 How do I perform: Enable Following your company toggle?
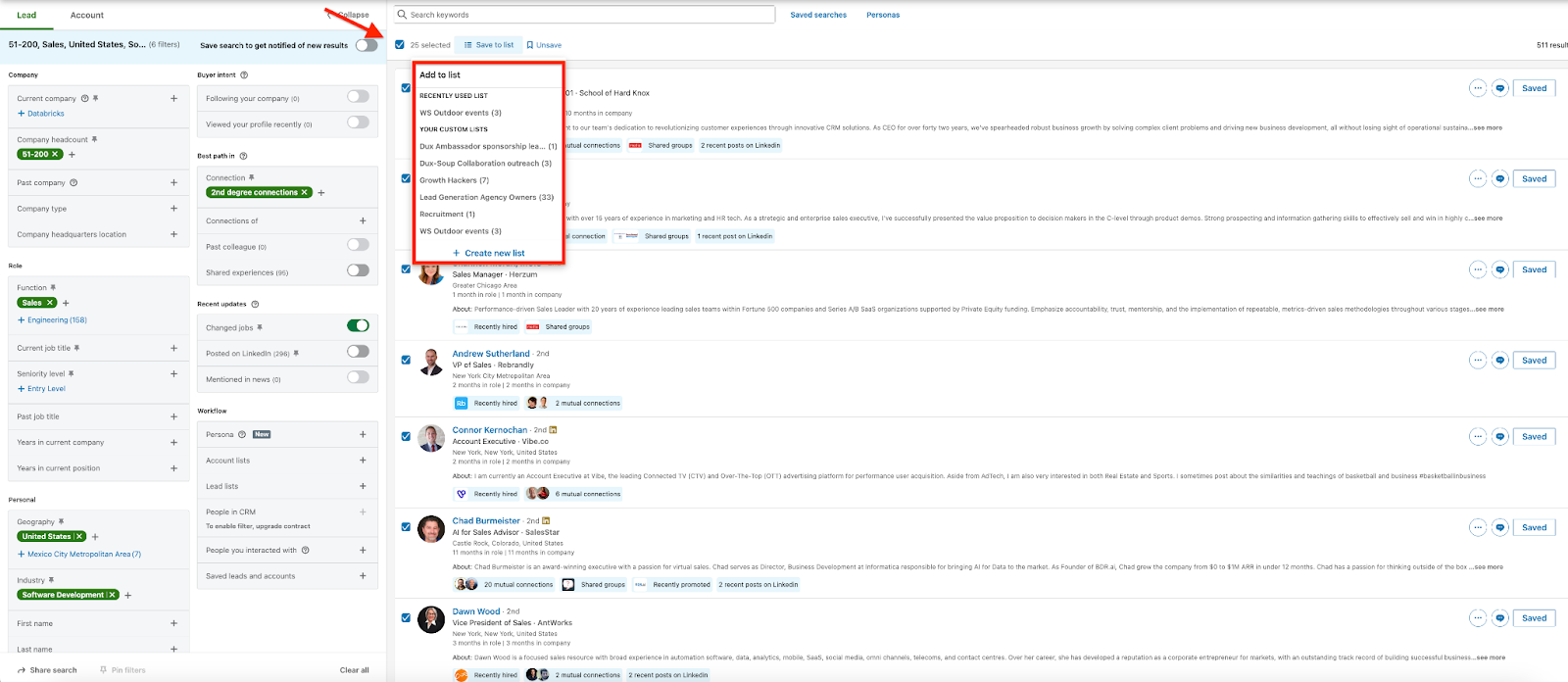coord(358,97)
